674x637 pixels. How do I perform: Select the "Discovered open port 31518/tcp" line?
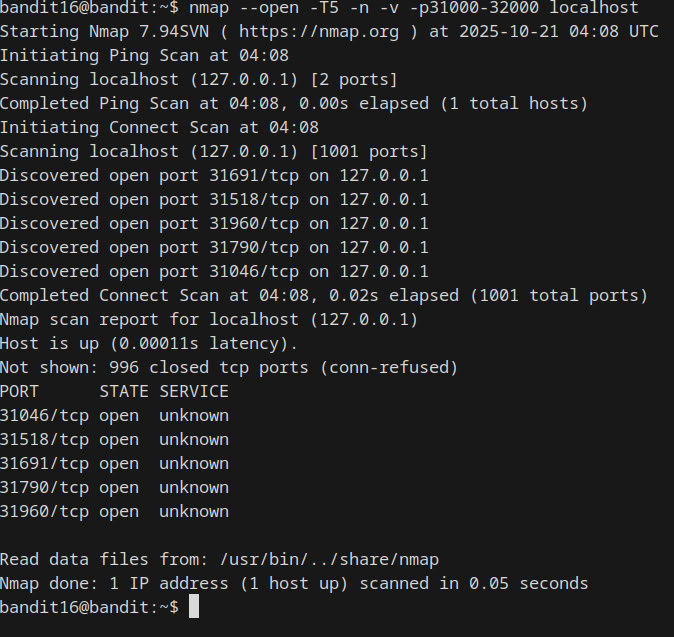[214, 199]
